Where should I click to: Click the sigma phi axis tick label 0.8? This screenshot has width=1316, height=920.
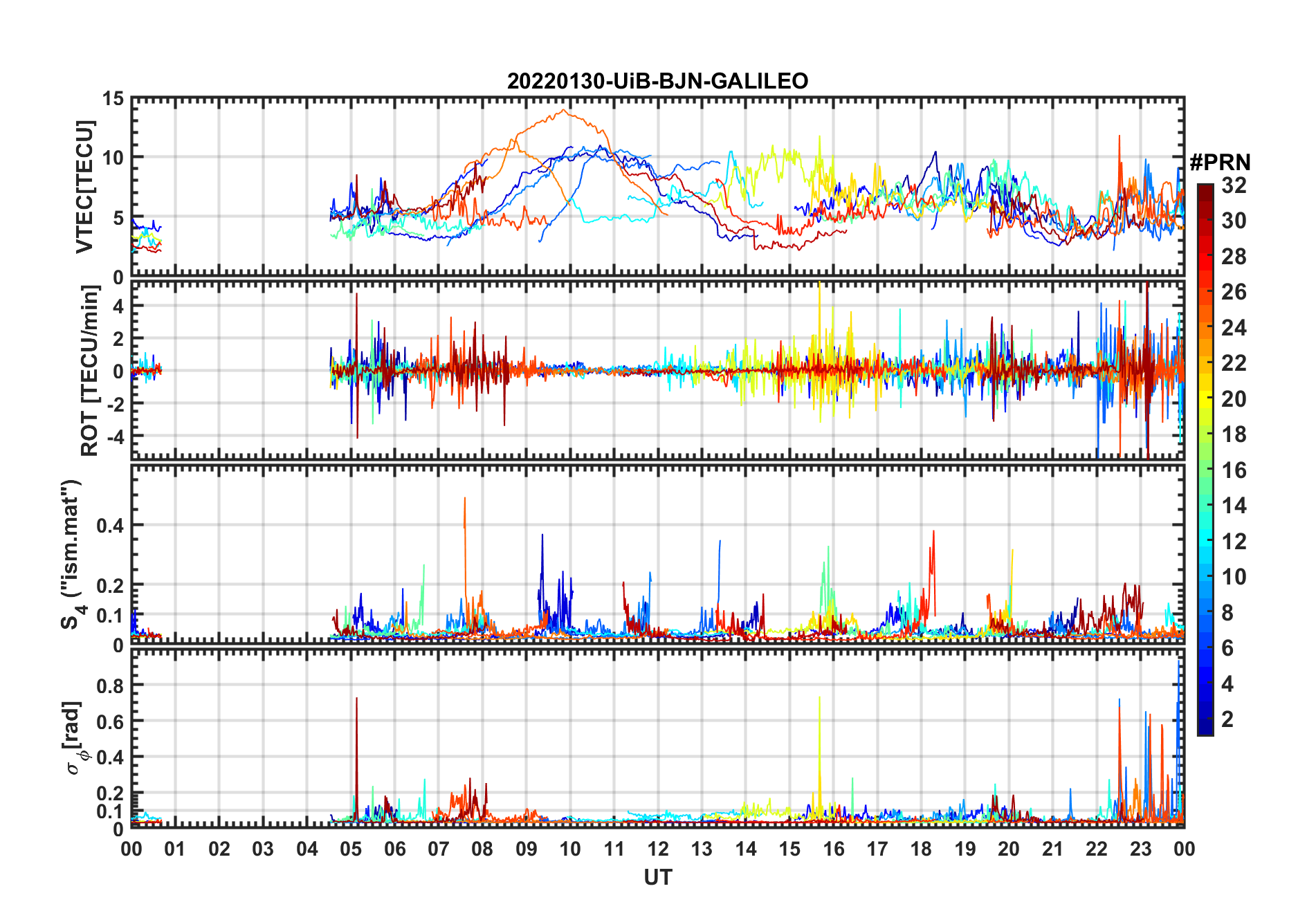[110, 686]
